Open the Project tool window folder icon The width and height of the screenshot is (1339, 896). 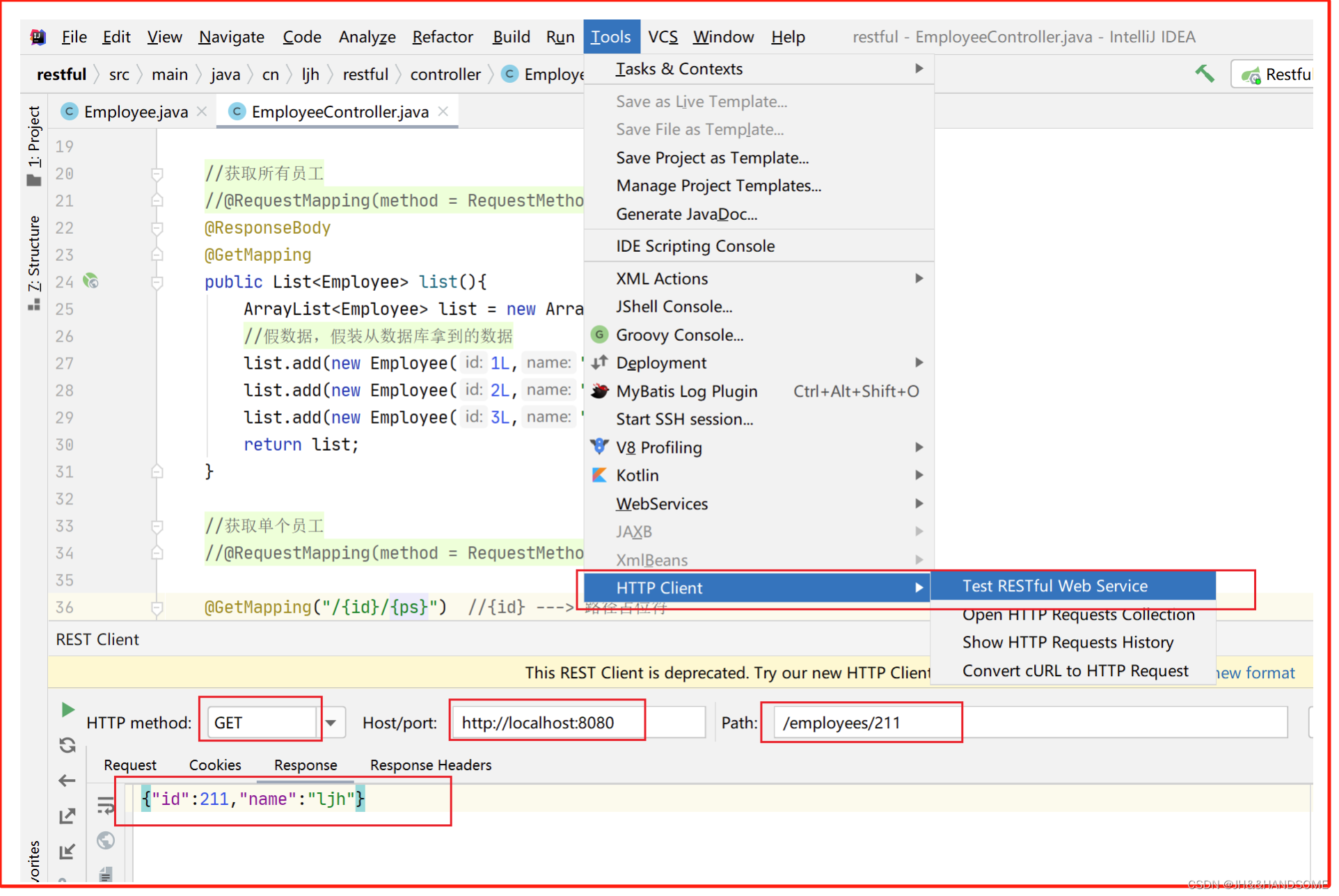tap(34, 181)
